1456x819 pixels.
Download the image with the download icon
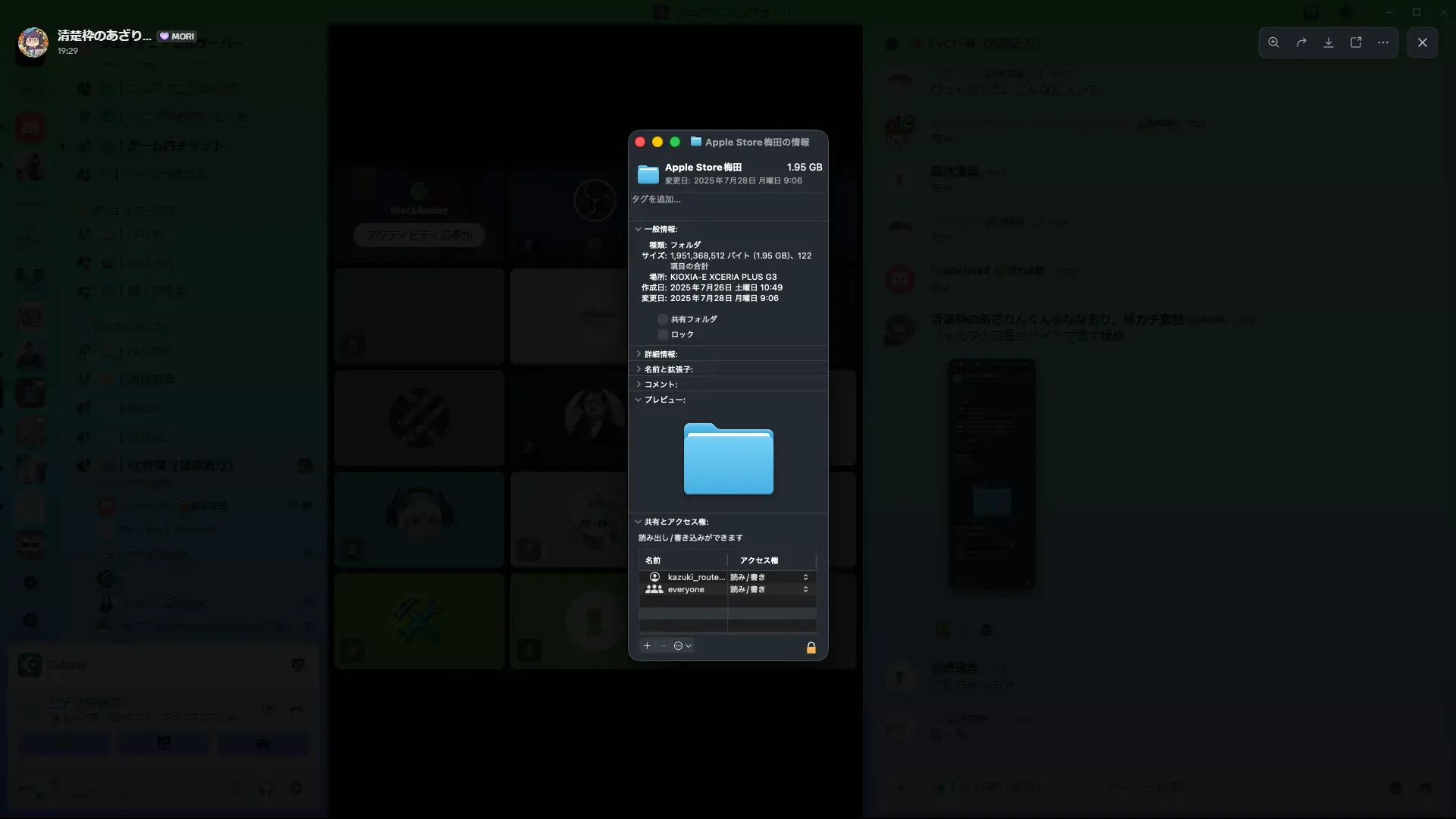(x=1329, y=42)
